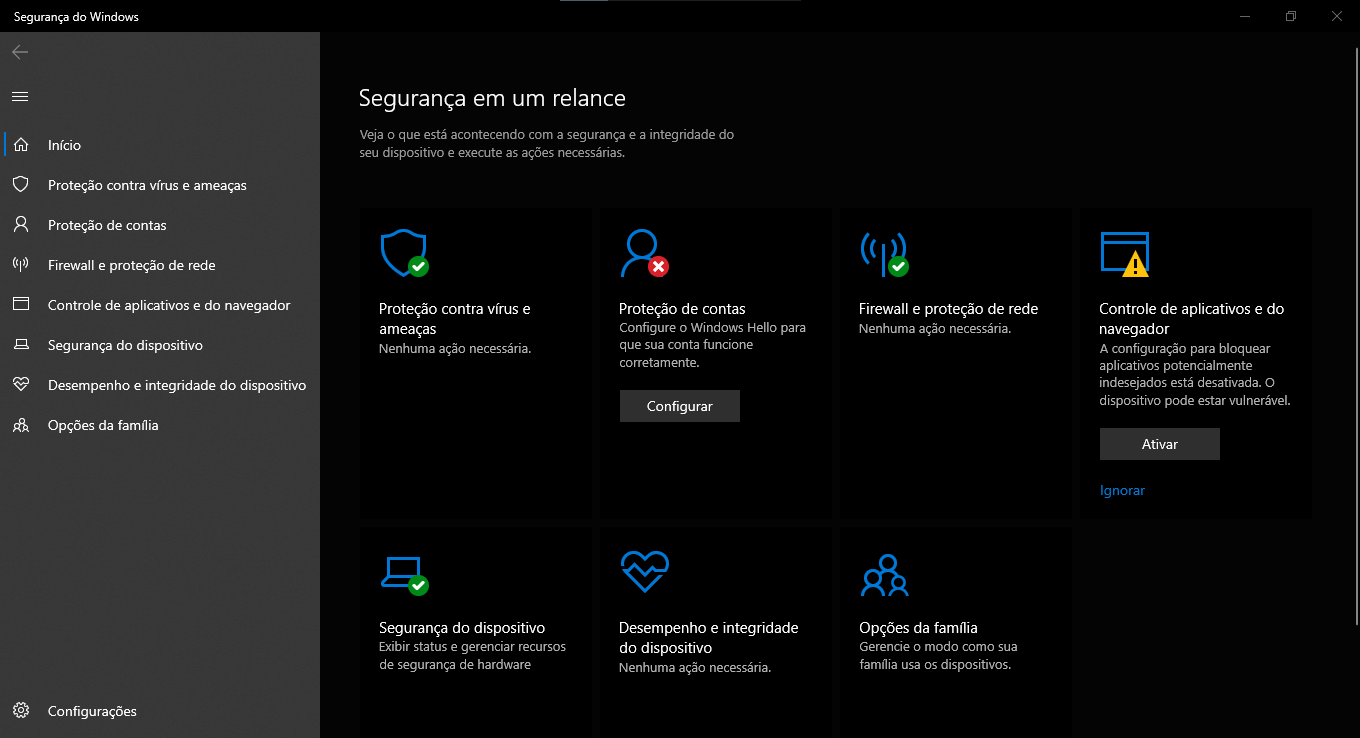Click Desempenho e integridade do dispositivo tile title

pos(708,637)
